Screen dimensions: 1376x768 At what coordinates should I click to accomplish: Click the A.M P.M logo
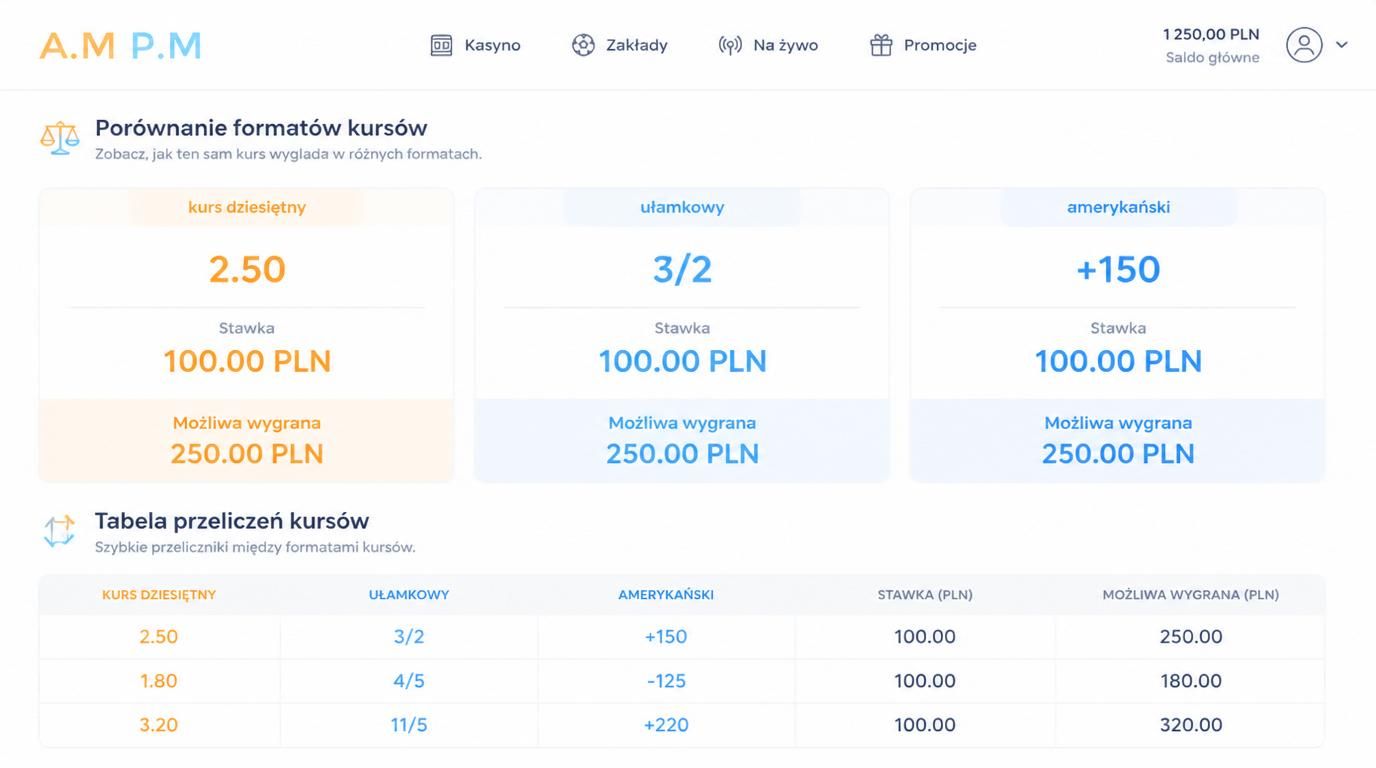click(121, 45)
